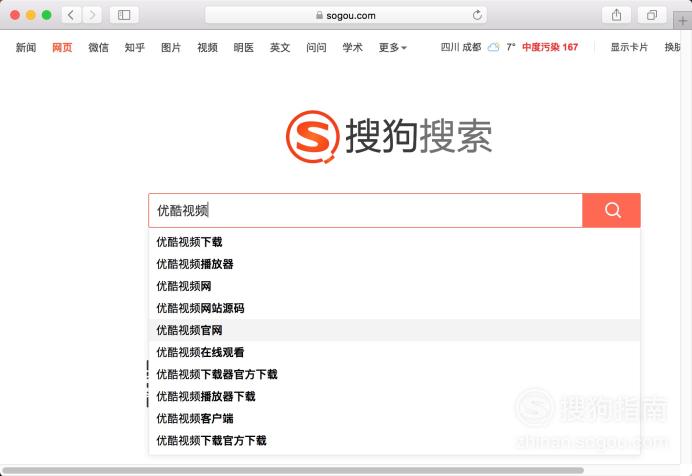The width and height of the screenshot is (692, 476).
Task: Switch to the 网页 tab
Action: 62,47
